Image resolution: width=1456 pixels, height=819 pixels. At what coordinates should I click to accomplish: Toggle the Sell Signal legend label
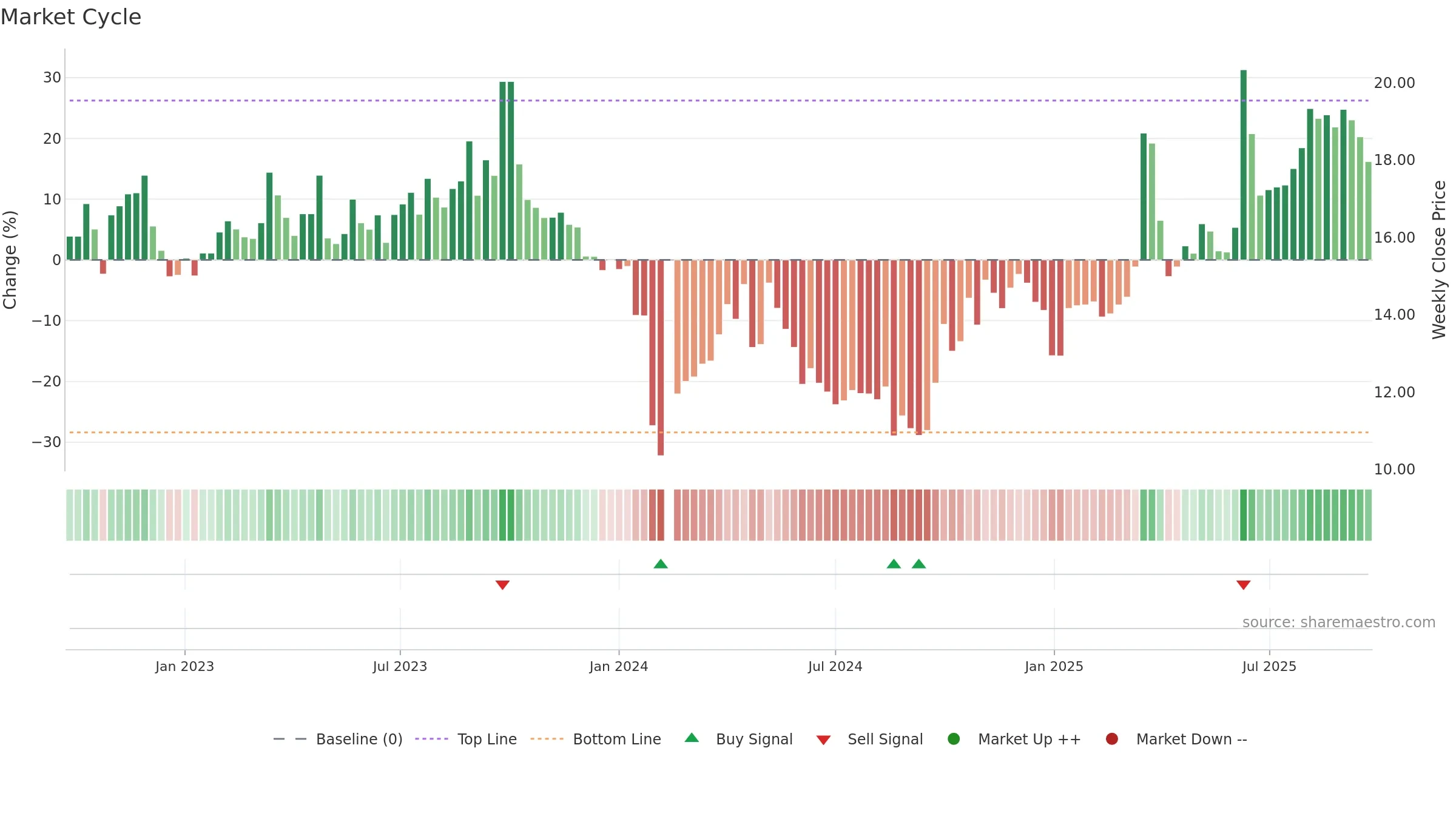pyautogui.click(x=885, y=739)
